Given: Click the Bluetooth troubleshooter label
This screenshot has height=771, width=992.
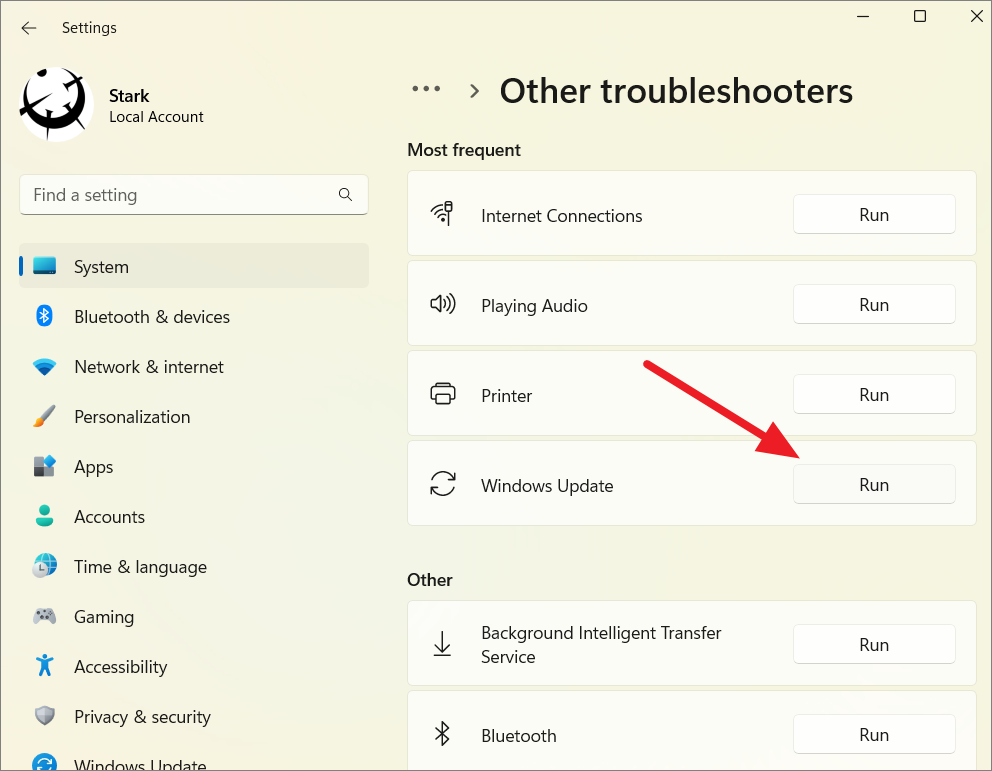Looking at the screenshot, I should coord(518,736).
